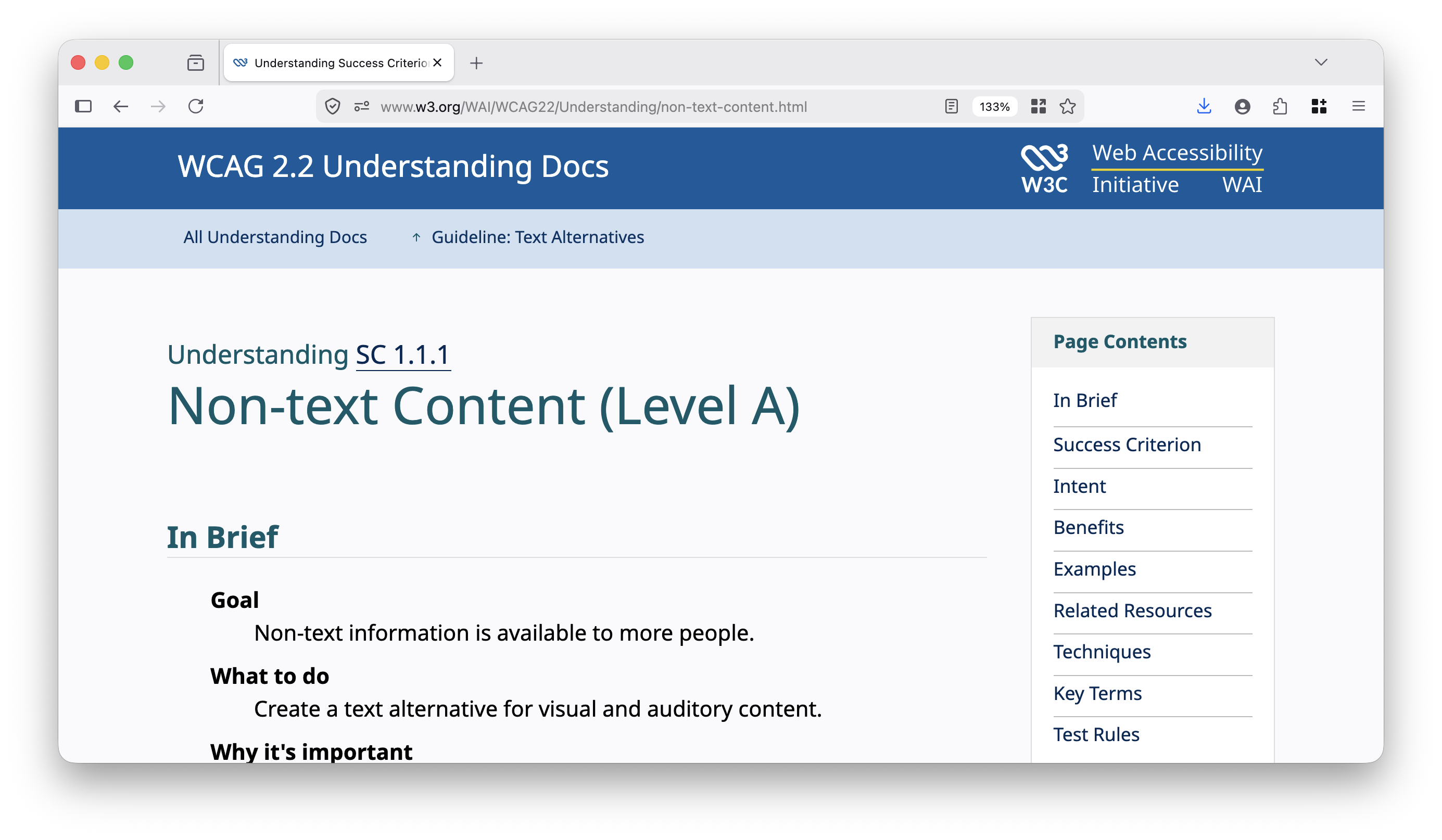
Task: Open All Understanding Docs link
Action: tap(275, 237)
